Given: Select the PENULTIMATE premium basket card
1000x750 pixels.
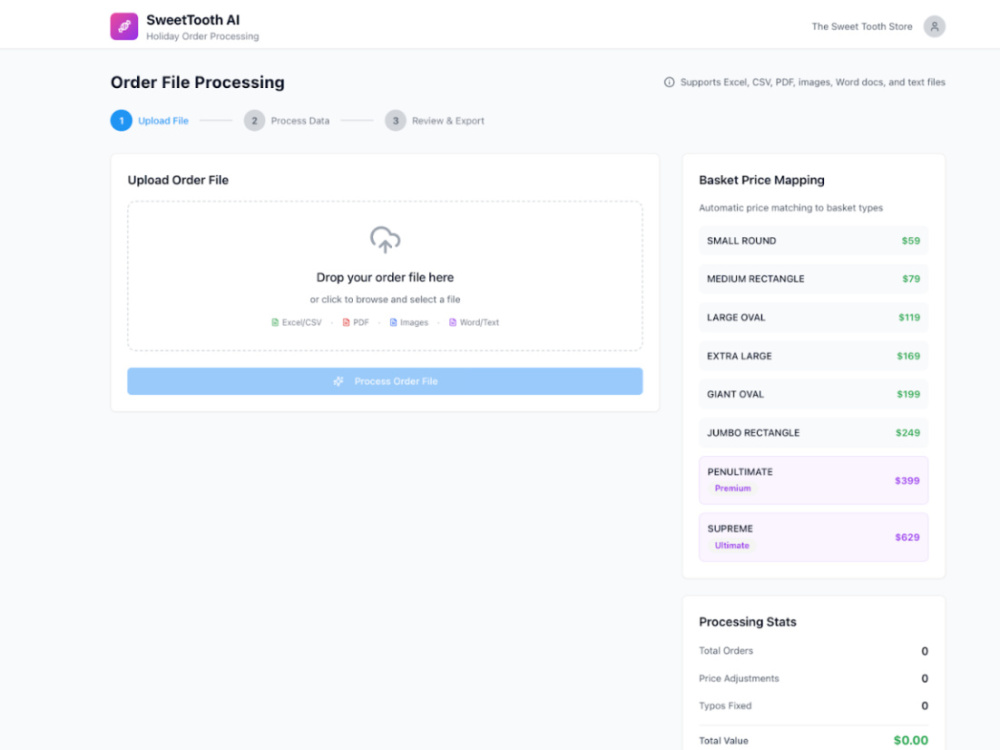Looking at the screenshot, I should pyautogui.click(x=813, y=480).
